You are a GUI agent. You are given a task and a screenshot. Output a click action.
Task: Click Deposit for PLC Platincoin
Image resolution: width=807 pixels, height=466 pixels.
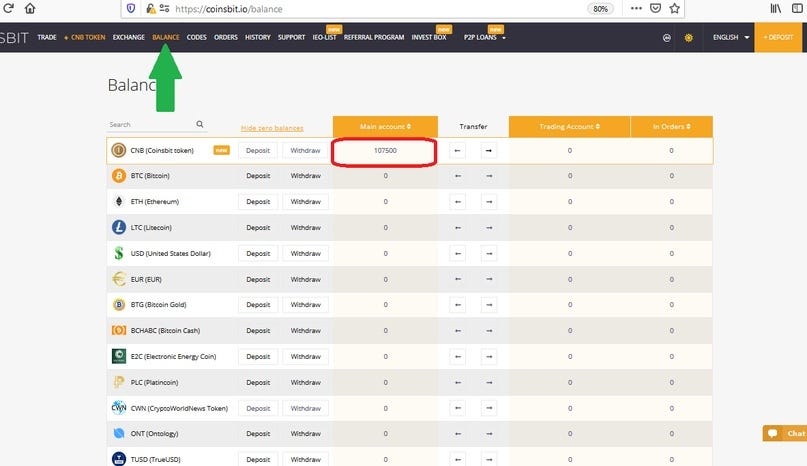tap(258, 382)
